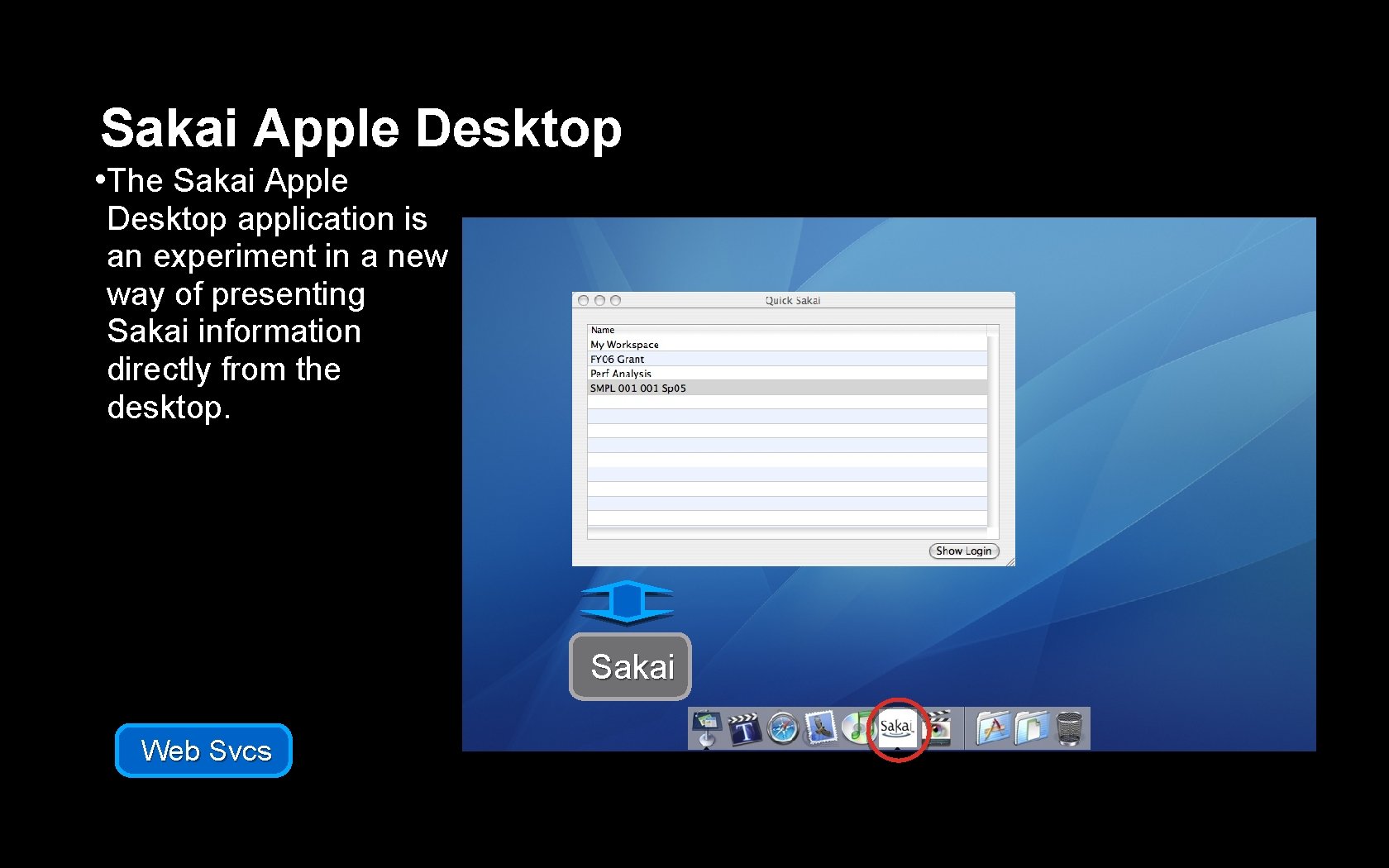Click the Sakai Apple Desktop slide title

(x=361, y=129)
